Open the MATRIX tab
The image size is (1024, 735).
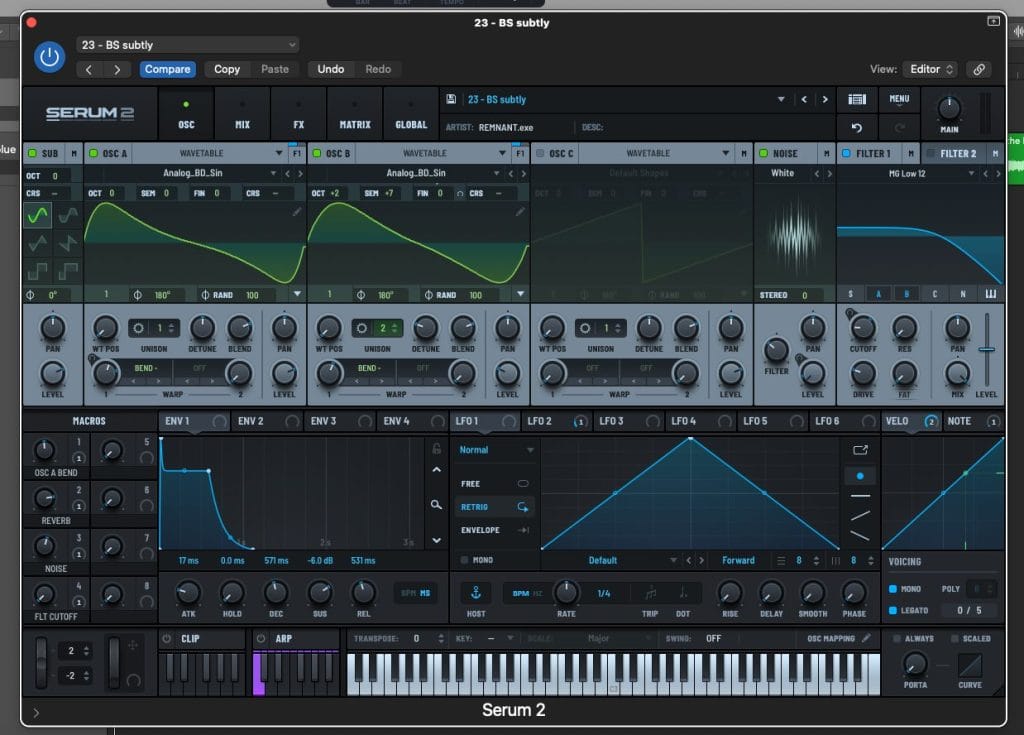(355, 114)
